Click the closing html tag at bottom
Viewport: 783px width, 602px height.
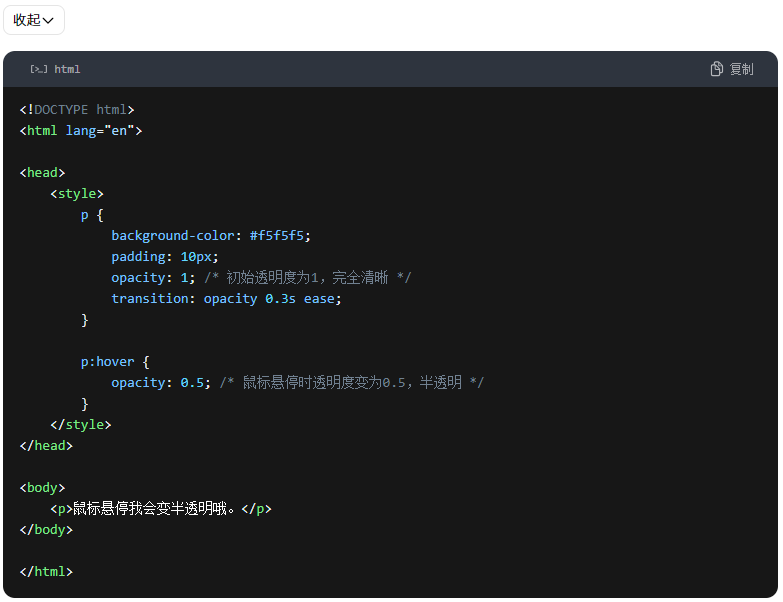[x=46, y=571]
